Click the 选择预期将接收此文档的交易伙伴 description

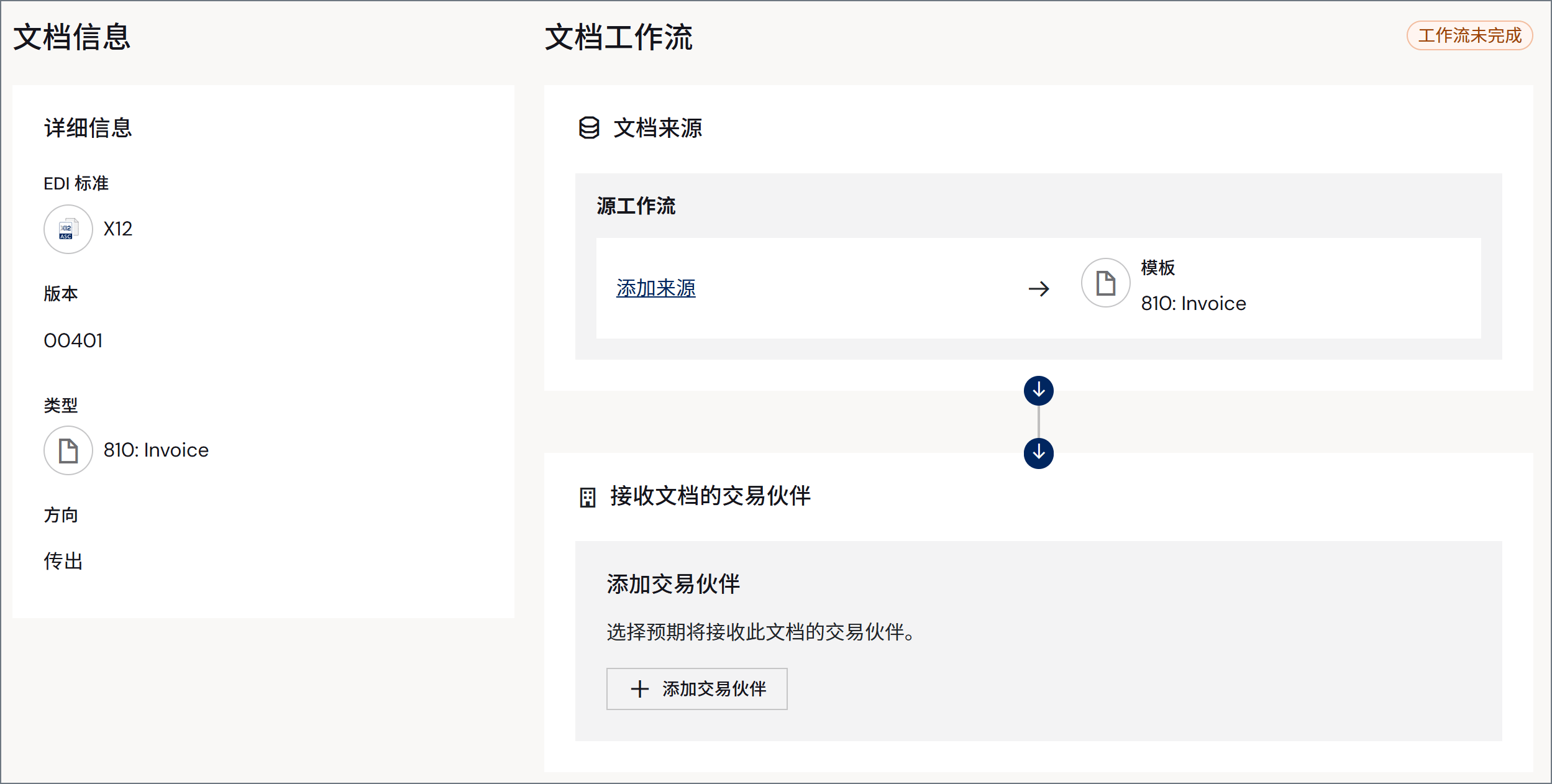[762, 632]
